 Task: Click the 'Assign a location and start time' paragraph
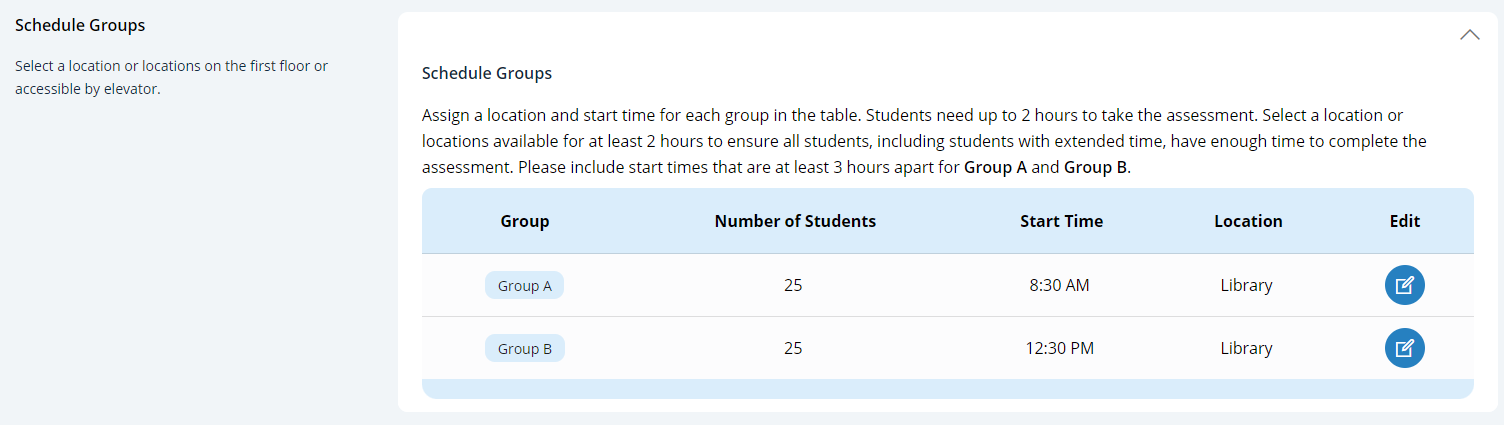tap(923, 141)
